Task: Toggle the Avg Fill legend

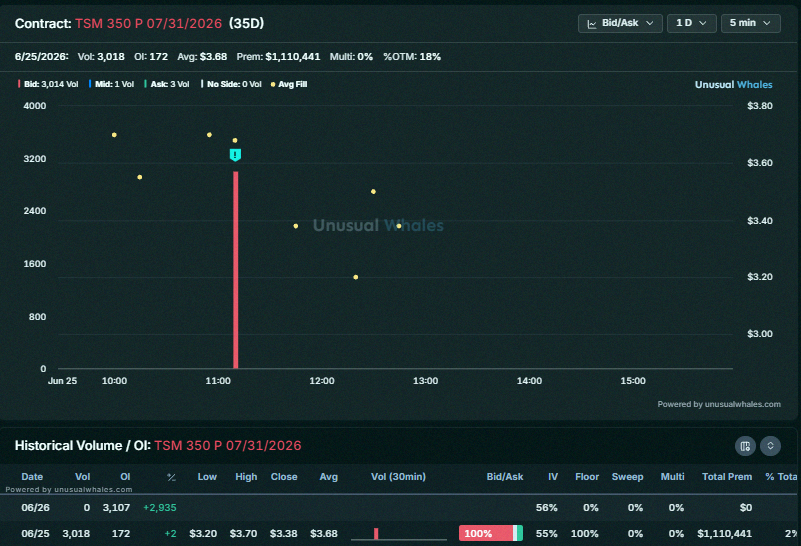Action: click(289, 84)
